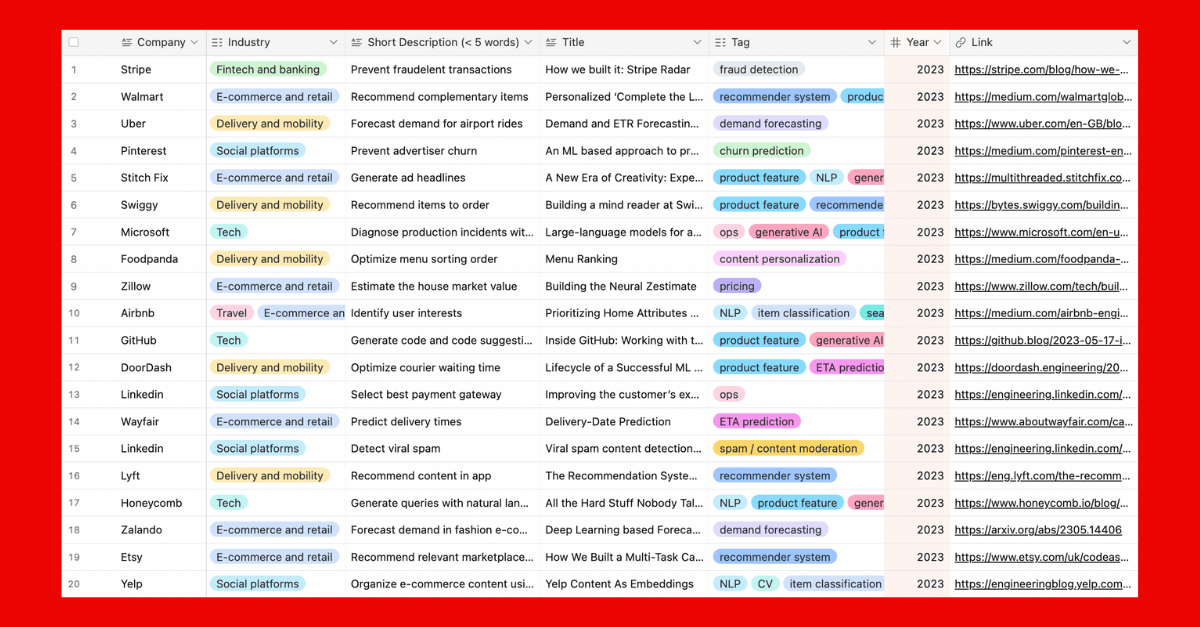Open the Year column dropdown arrow

coord(939,42)
